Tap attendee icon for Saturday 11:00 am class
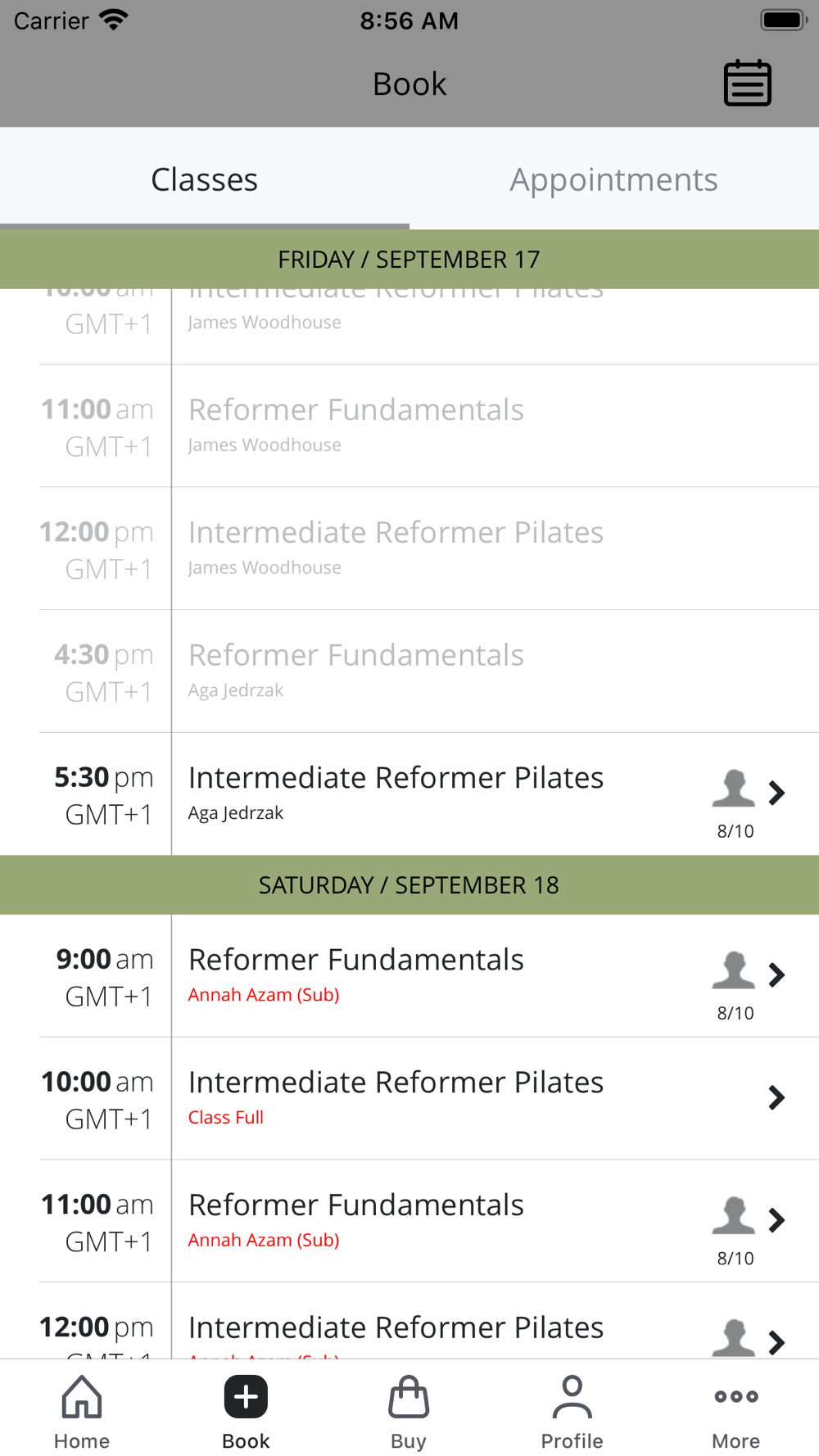The height and width of the screenshot is (1456, 819). coord(734,1217)
